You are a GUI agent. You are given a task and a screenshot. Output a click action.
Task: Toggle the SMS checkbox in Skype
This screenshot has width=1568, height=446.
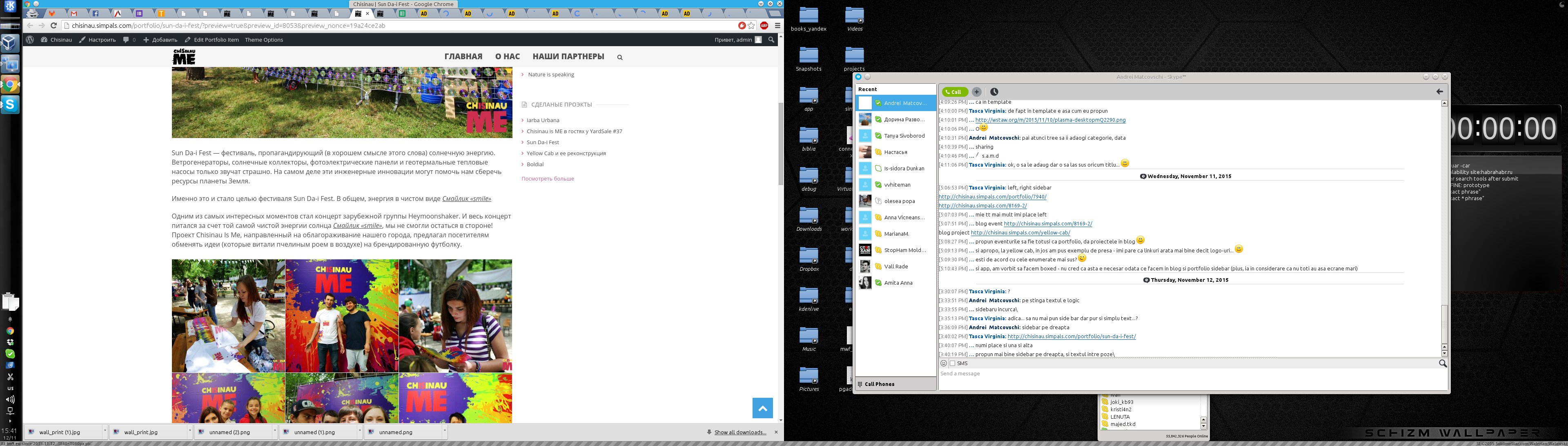point(953,363)
